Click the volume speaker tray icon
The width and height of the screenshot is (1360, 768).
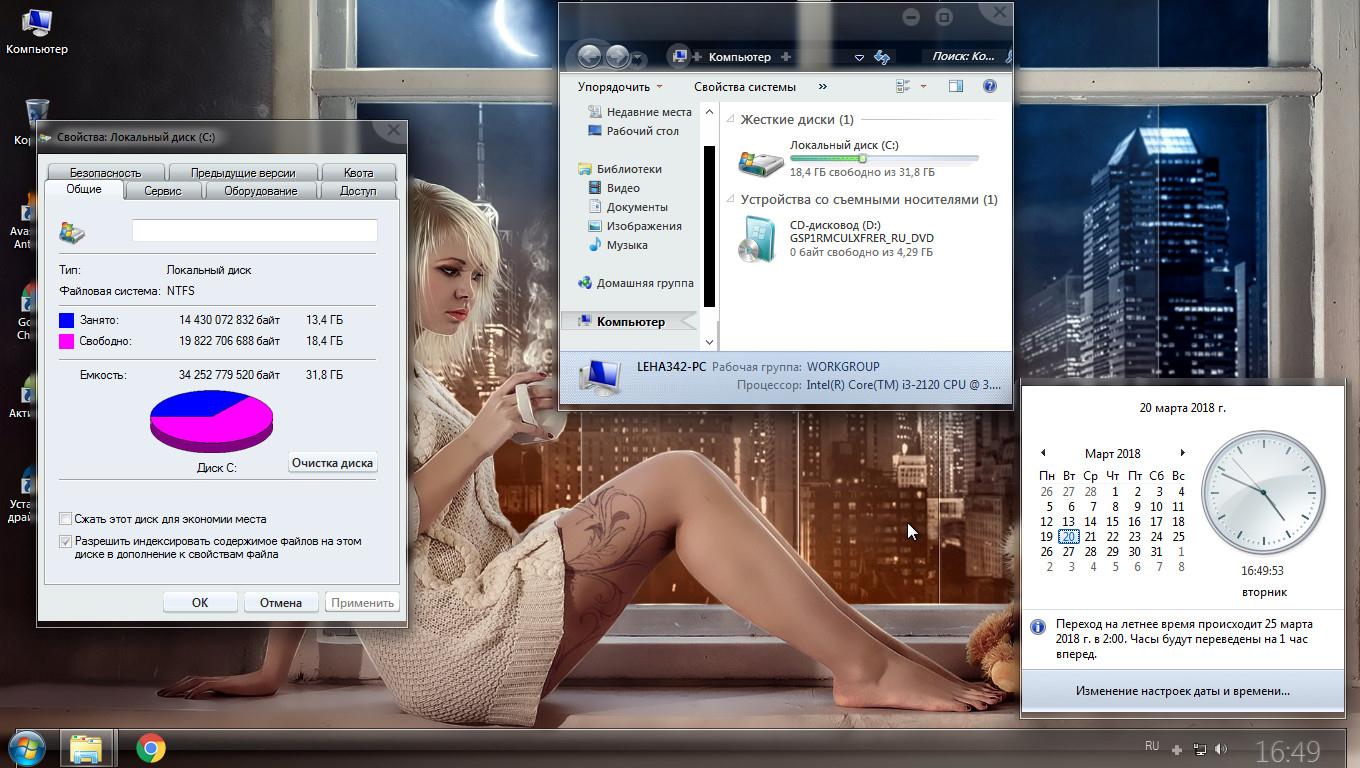(1222, 749)
